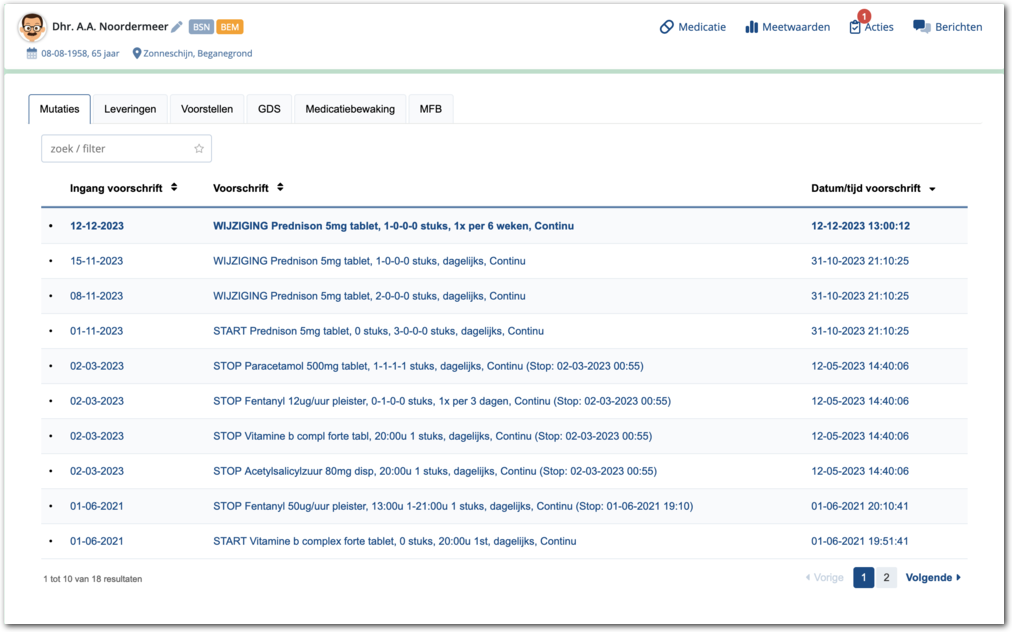The height and width of the screenshot is (632, 1012).
Task: Go to page 2 of results
Action: tap(886, 577)
